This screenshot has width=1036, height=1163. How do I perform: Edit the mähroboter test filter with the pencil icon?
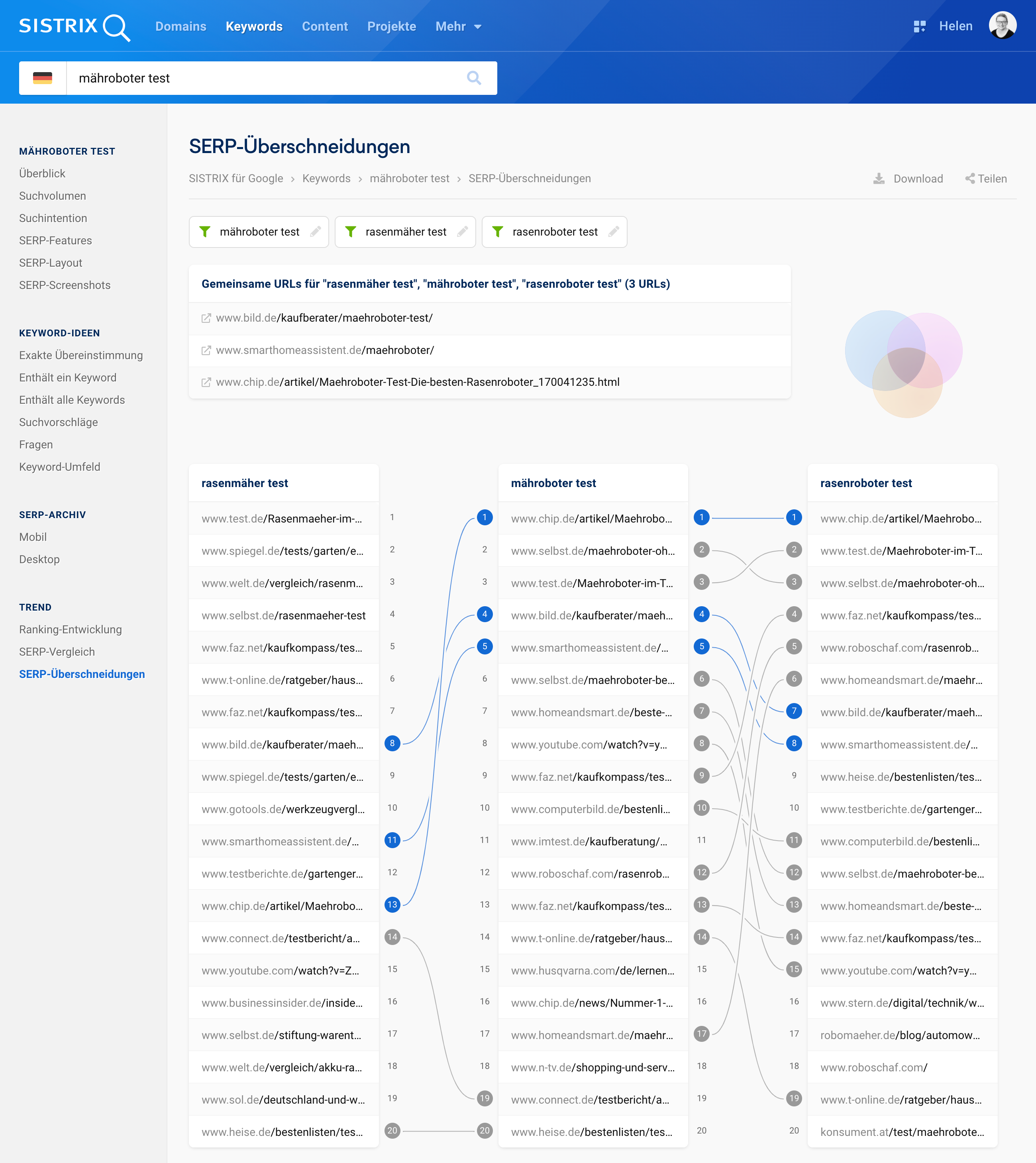315,232
